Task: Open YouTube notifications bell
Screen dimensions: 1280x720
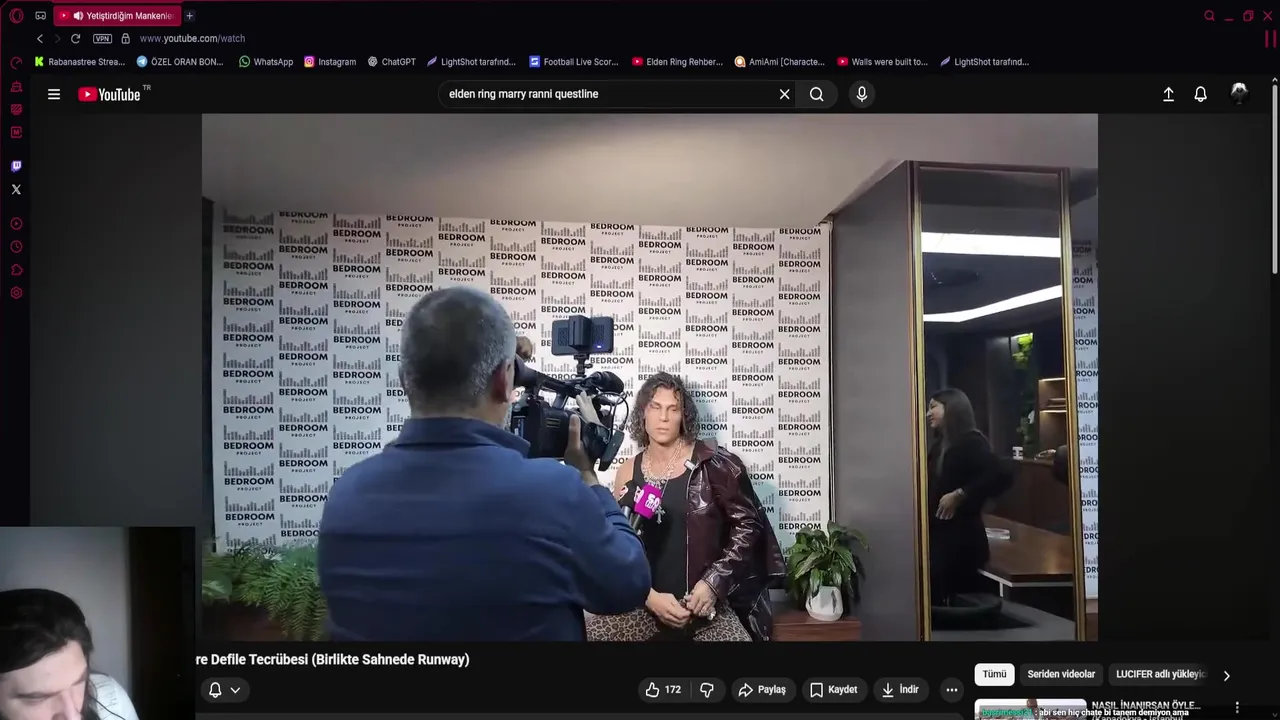Action: 1200,94
